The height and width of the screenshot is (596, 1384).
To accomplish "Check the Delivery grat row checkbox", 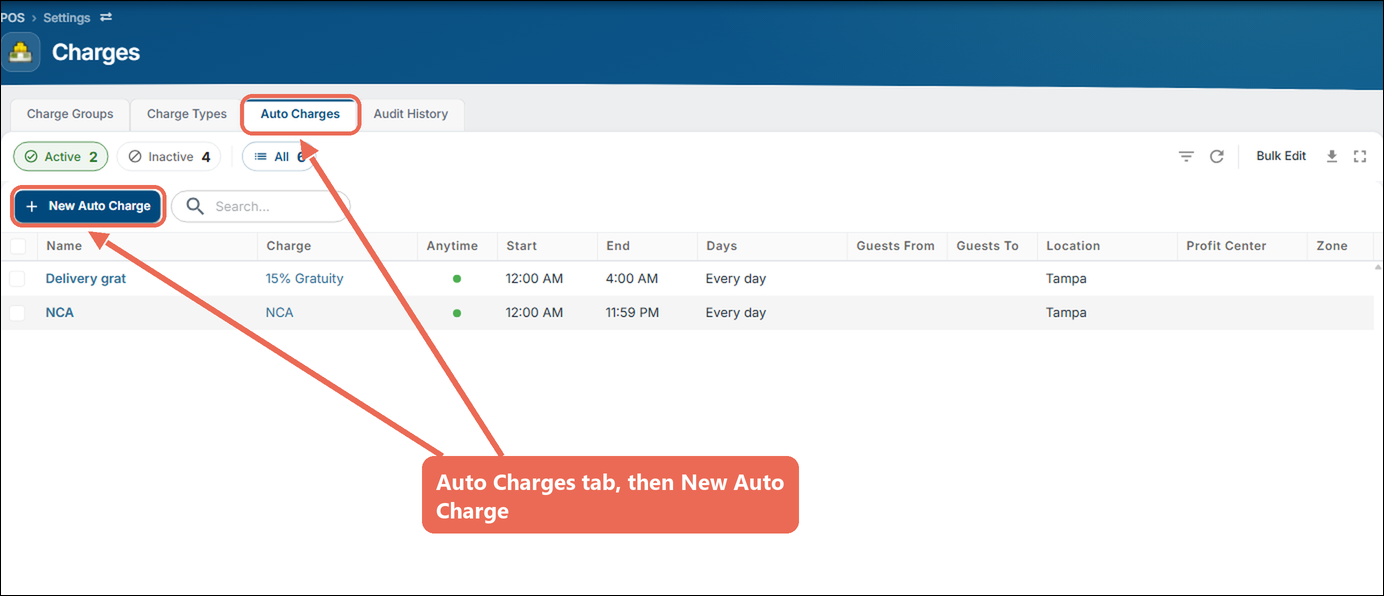I will point(18,279).
